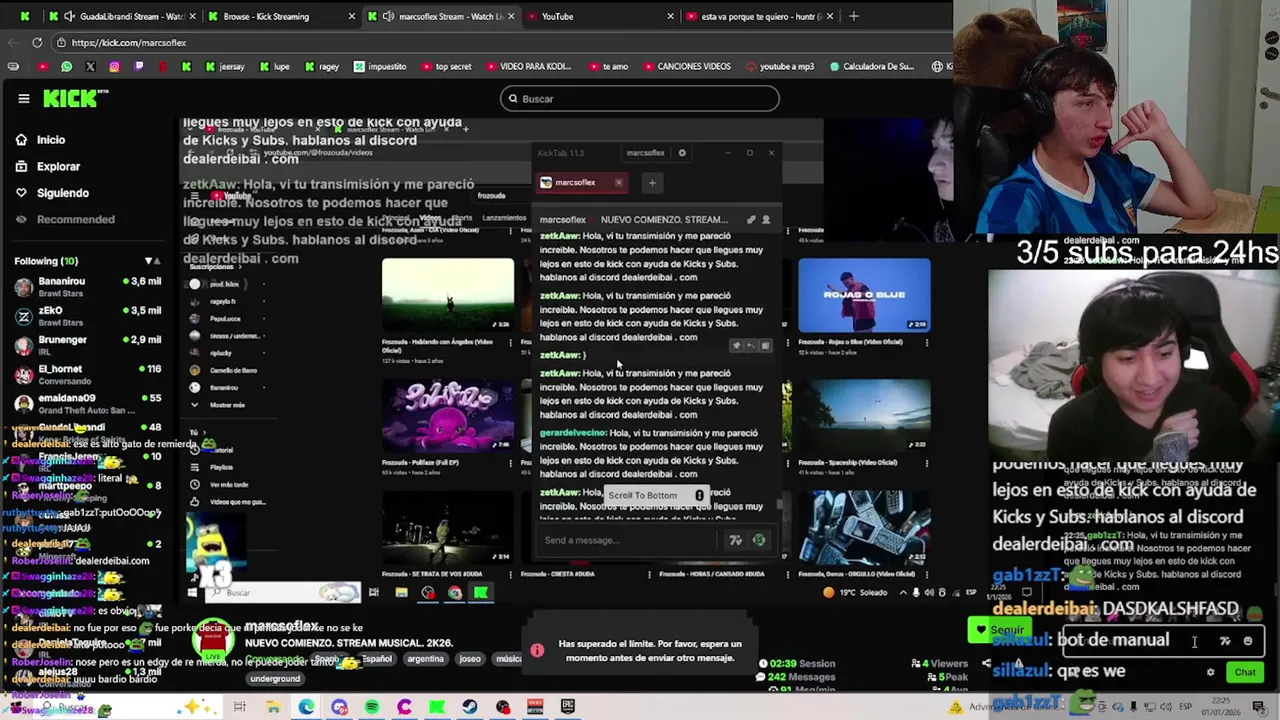Switch to esta va porque te quiero tab
The height and width of the screenshot is (720, 1280).
point(760,16)
